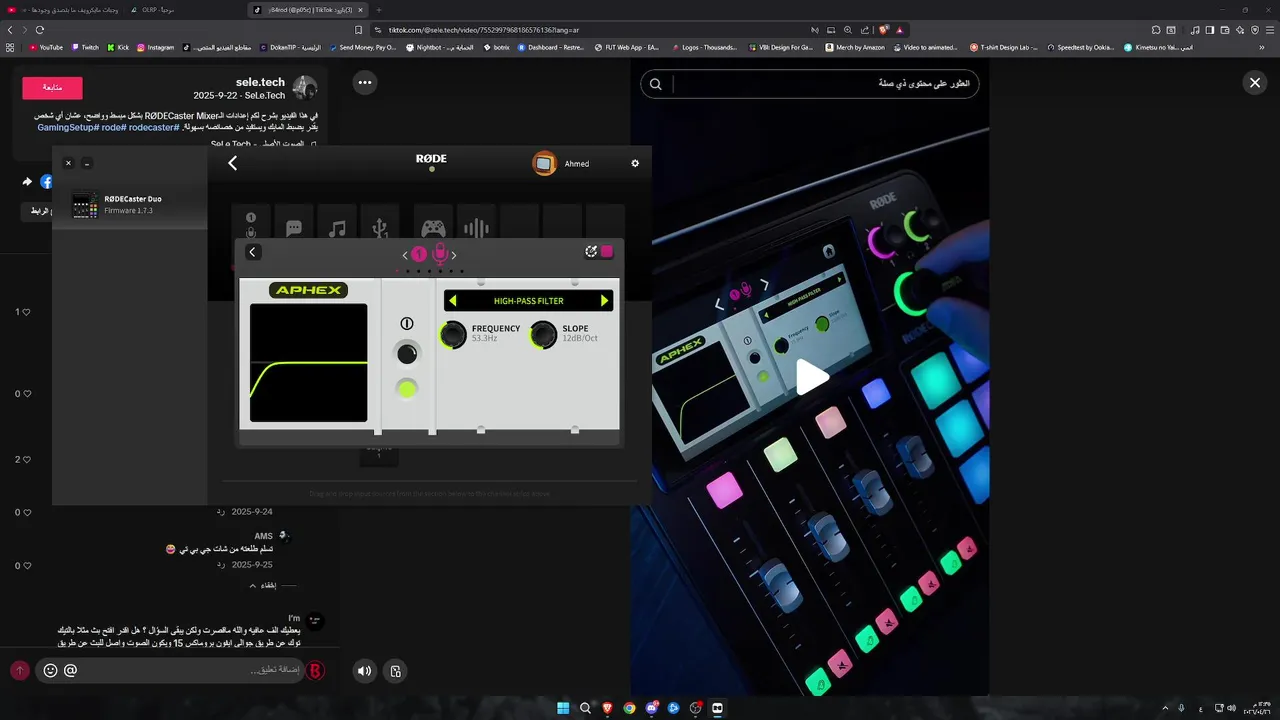This screenshot has width=1280, height=720.
Task: Click the 53.3Hz frequency value
Action: (485, 339)
